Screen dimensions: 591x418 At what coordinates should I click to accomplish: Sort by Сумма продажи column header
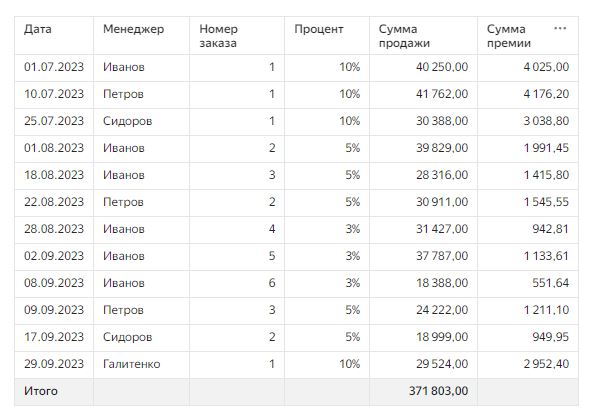pyautogui.click(x=404, y=36)
